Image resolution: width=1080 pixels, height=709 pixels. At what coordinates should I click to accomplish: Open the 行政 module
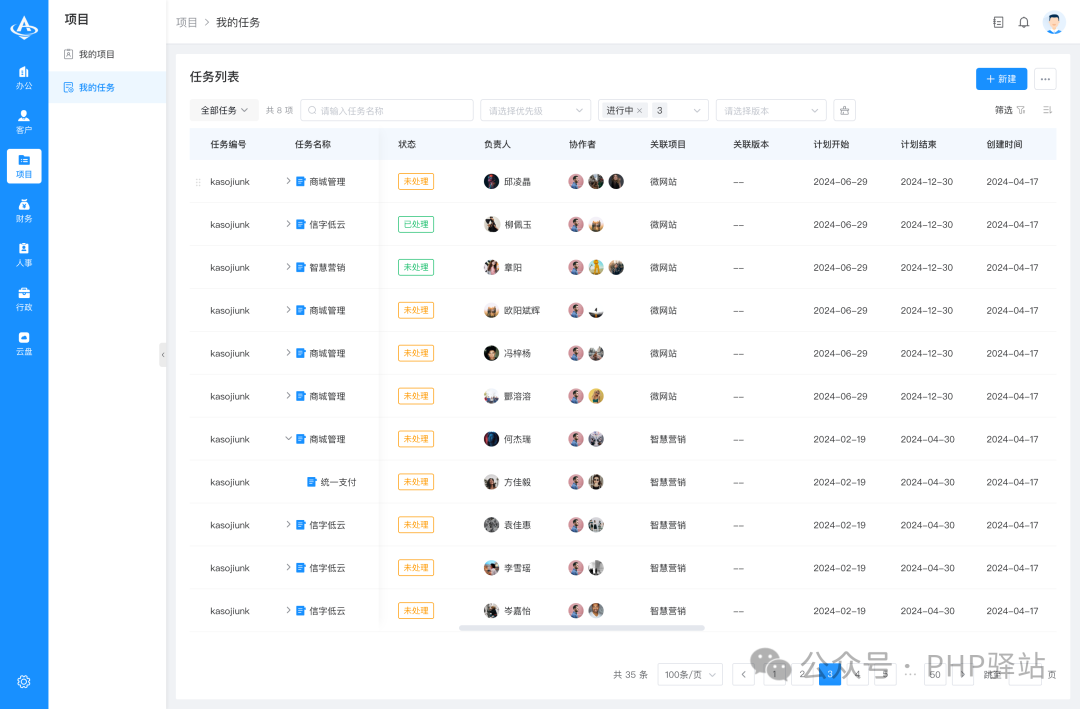tap(24, 299)
